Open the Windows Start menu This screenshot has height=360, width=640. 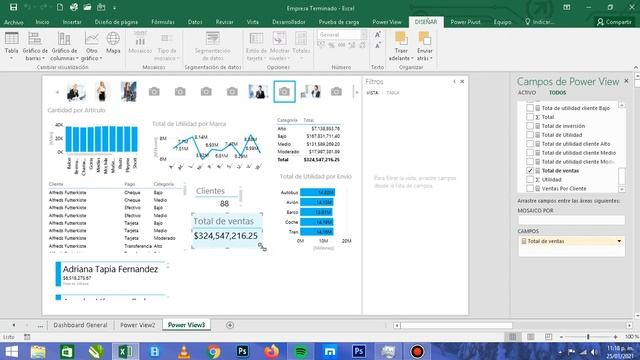point(11,351)
